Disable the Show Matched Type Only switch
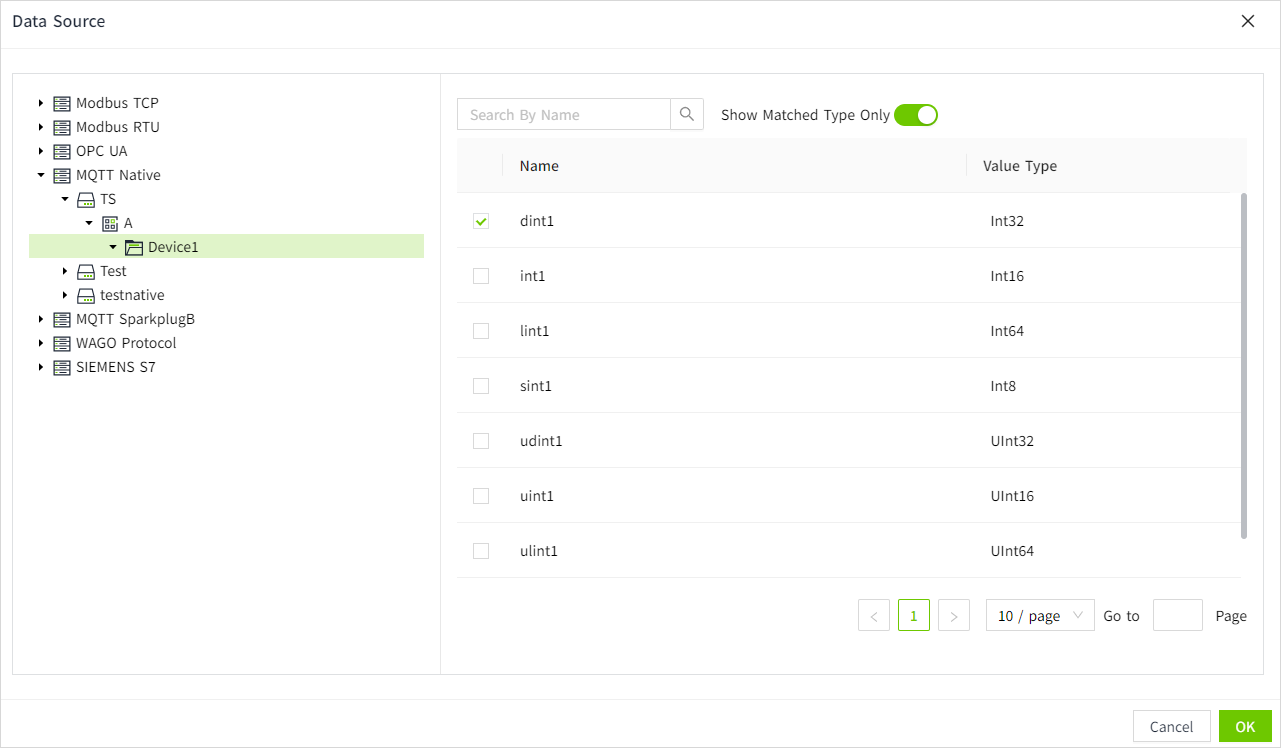The height and width of the screenshot is (748, 1281). point(915,115)
